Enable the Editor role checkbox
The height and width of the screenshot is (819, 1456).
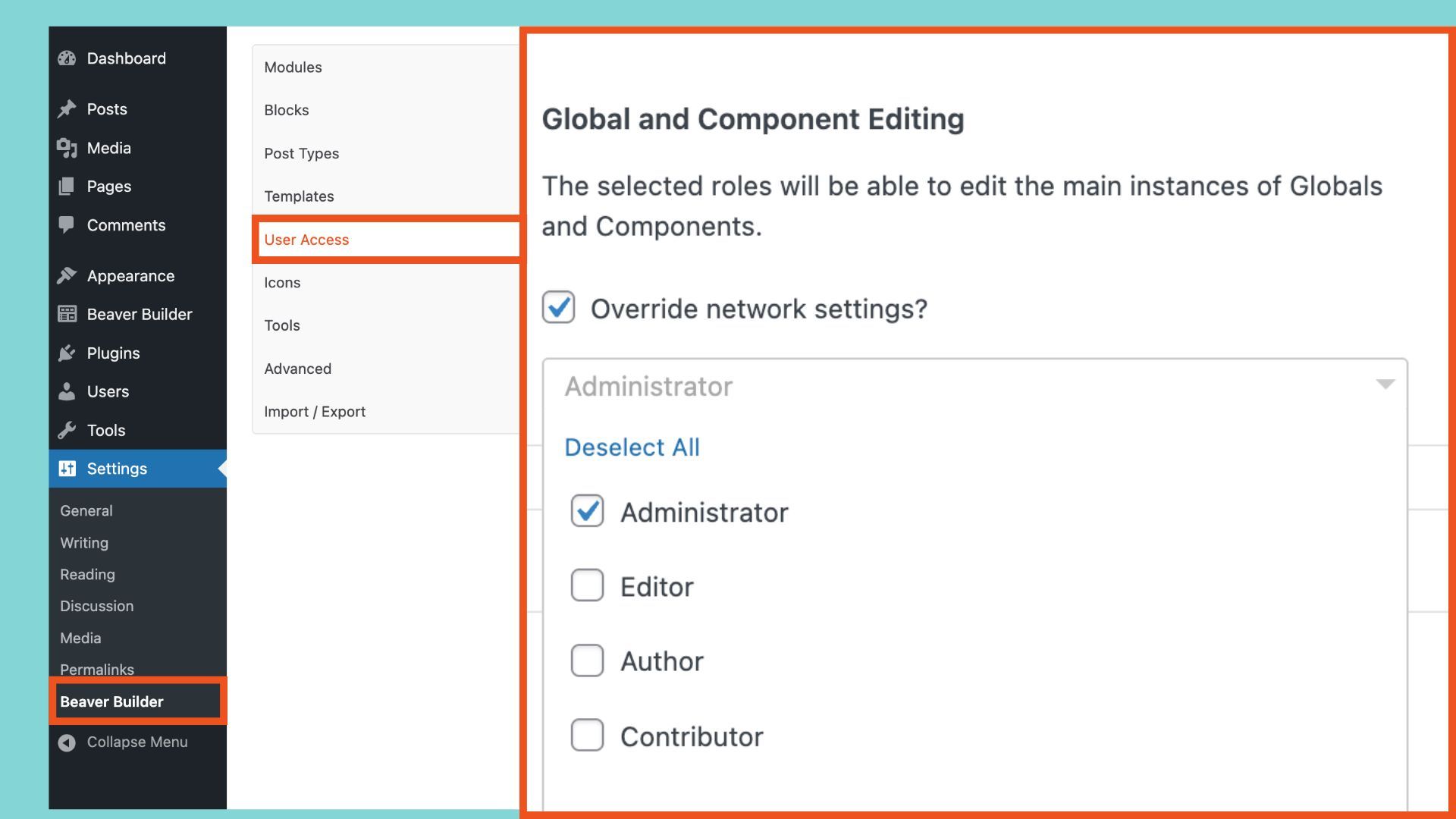pyautogui.click(x=587, y=585)
